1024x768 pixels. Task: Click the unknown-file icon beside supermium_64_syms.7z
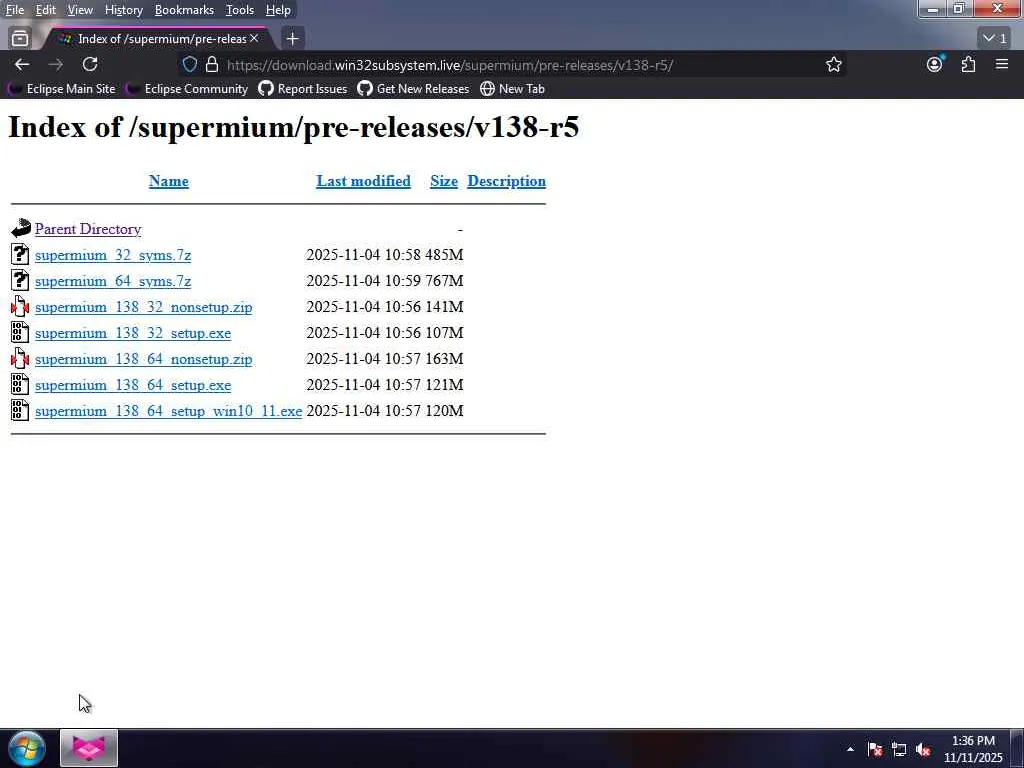click(x=20, y=280)
